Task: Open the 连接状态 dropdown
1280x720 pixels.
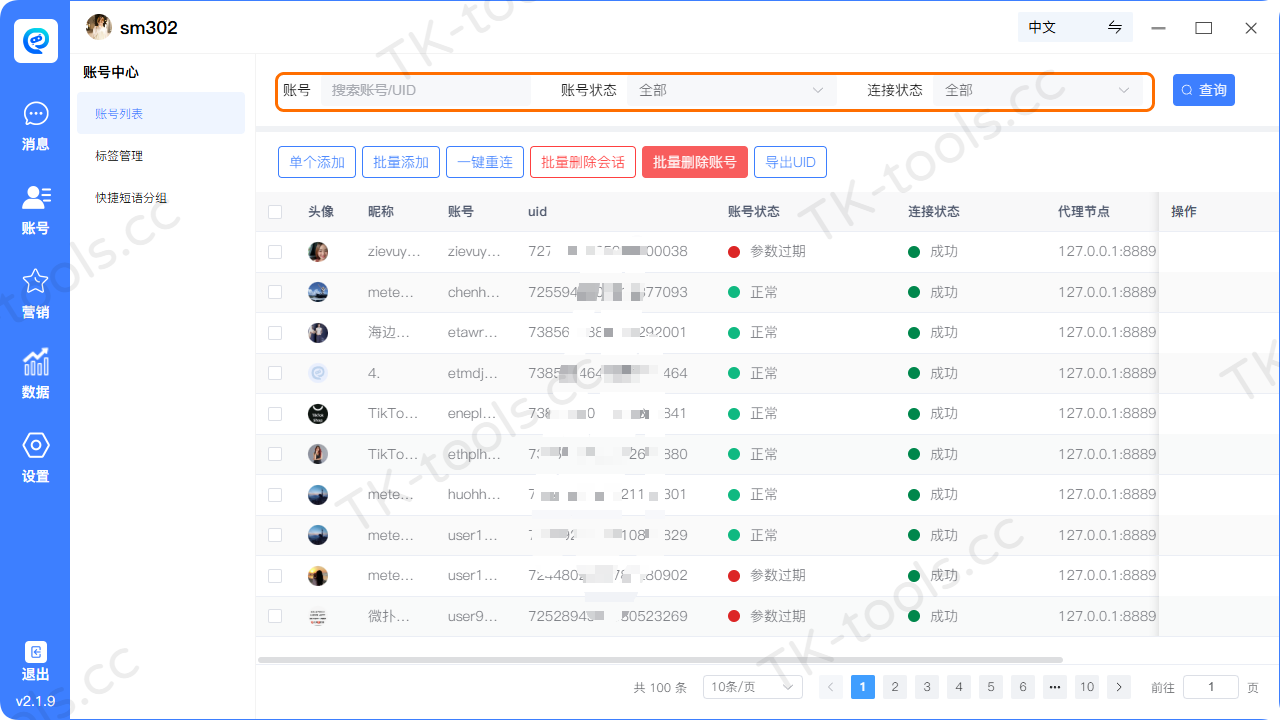Action: 1038,90
